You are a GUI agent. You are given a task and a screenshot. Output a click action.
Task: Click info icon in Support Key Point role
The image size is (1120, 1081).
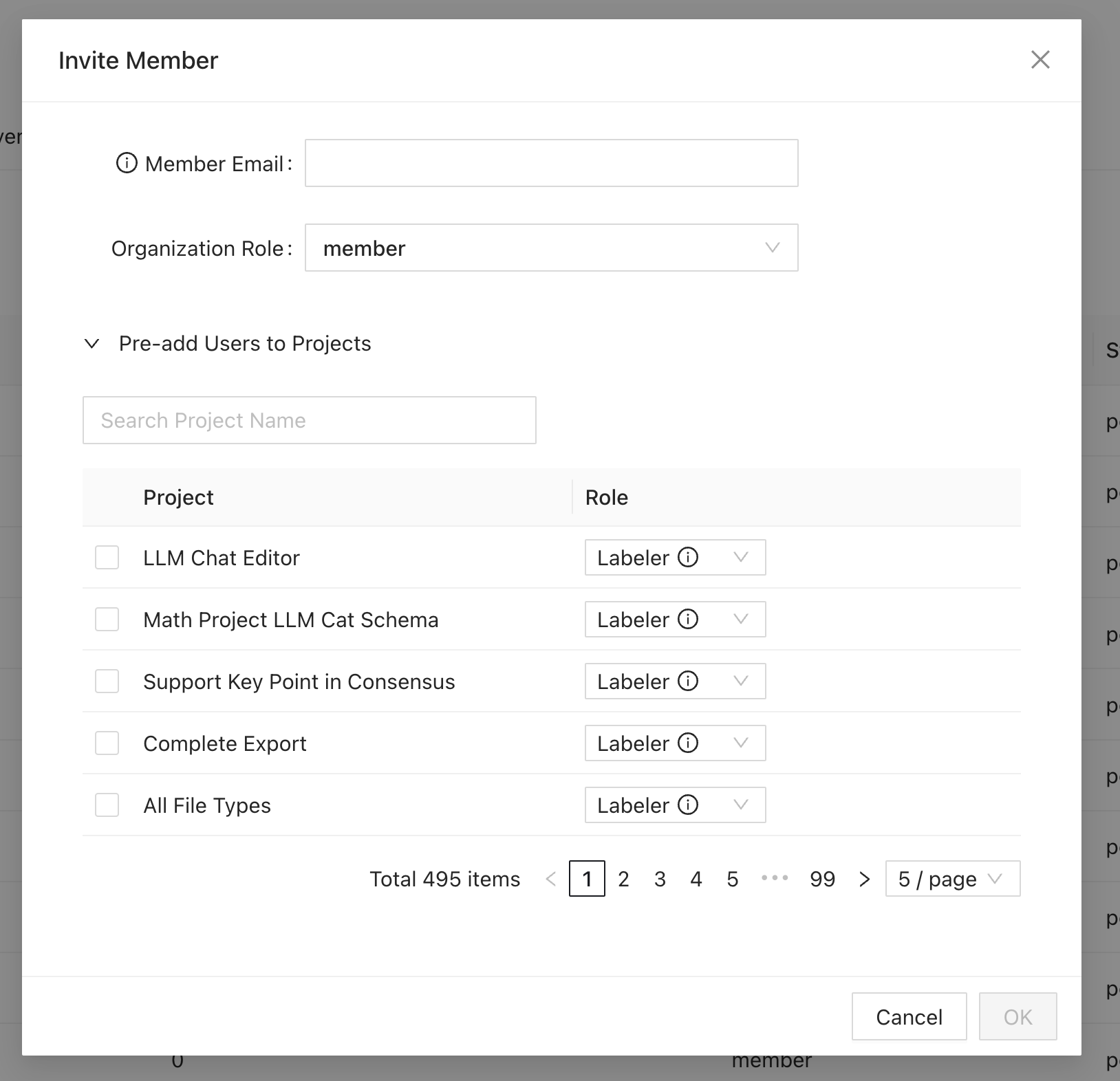[688, 681]
